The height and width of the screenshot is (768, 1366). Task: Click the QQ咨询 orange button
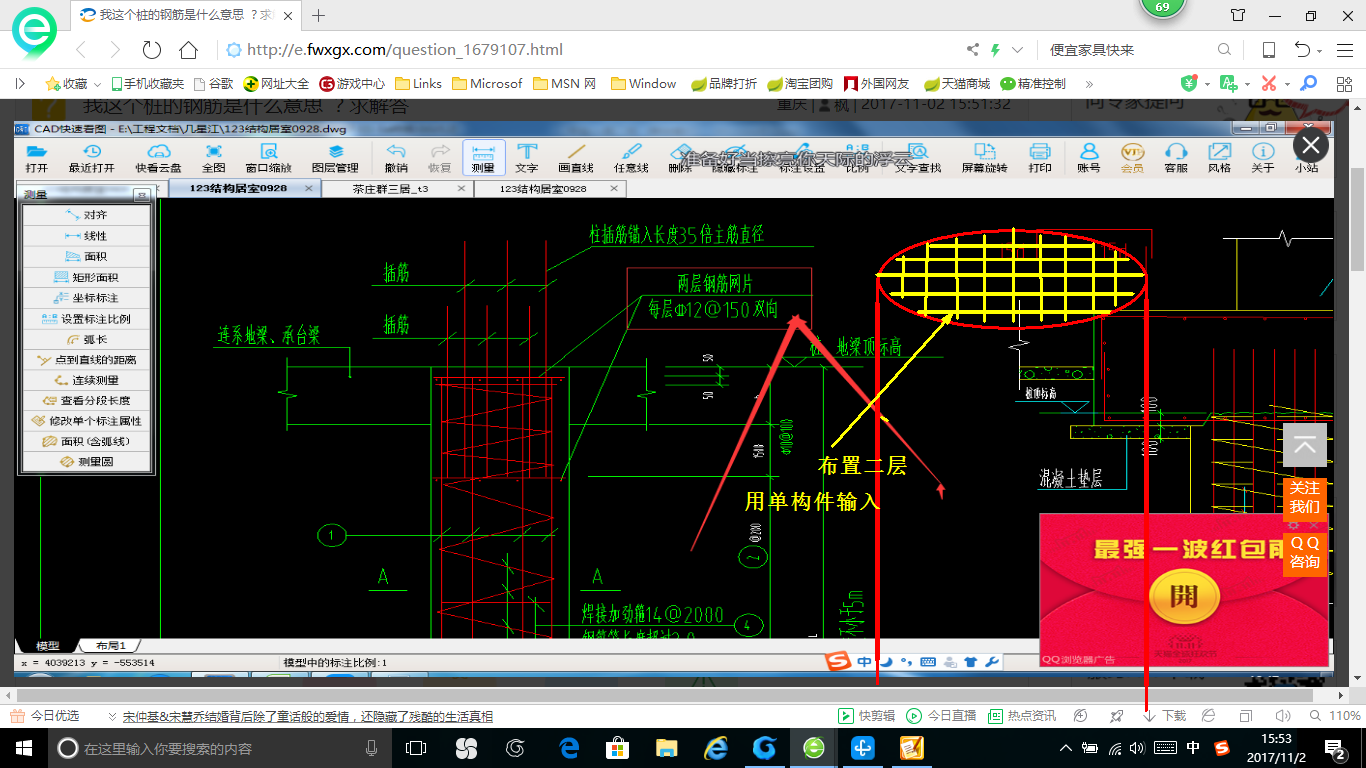click(1304, 552)
